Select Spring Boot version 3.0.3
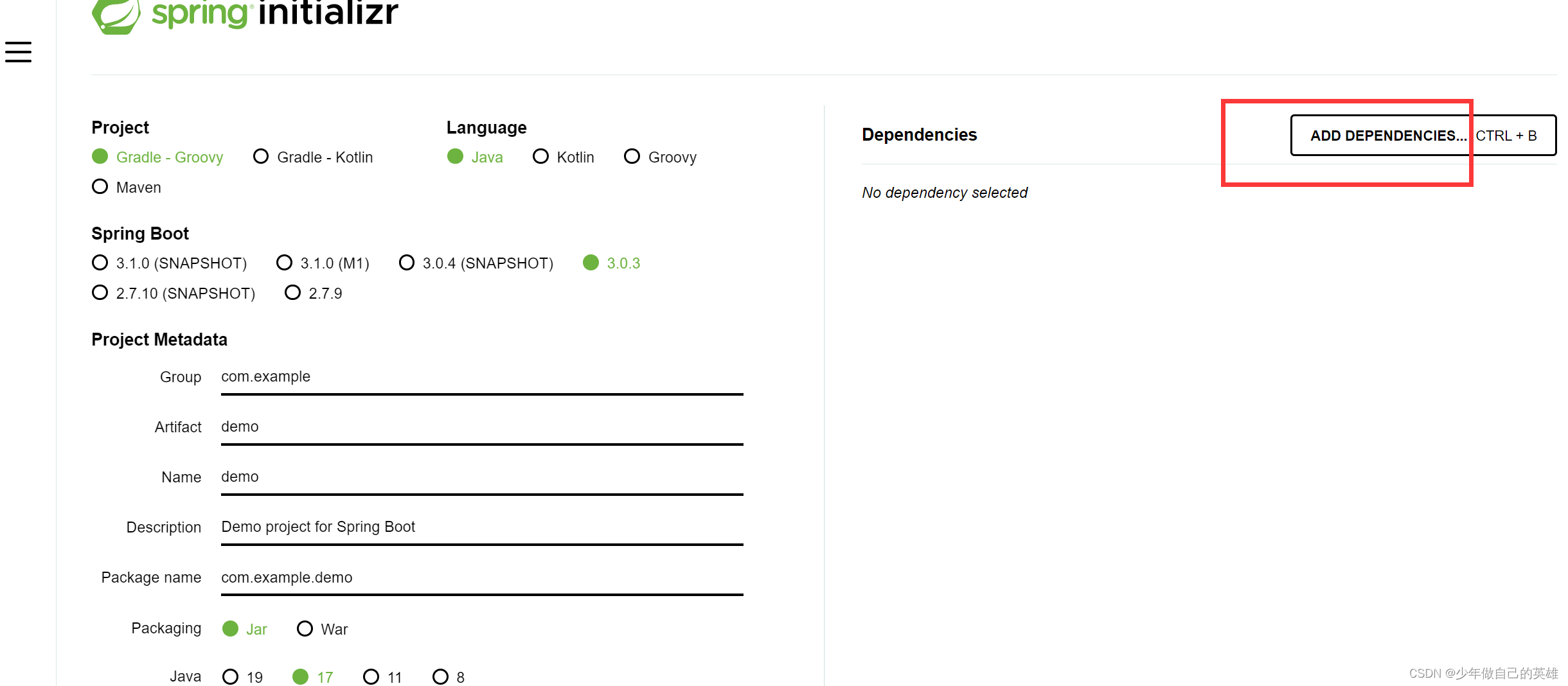The height and width of the screenshot is (686, 1568). pyautogui.click(x=612, y=263)
